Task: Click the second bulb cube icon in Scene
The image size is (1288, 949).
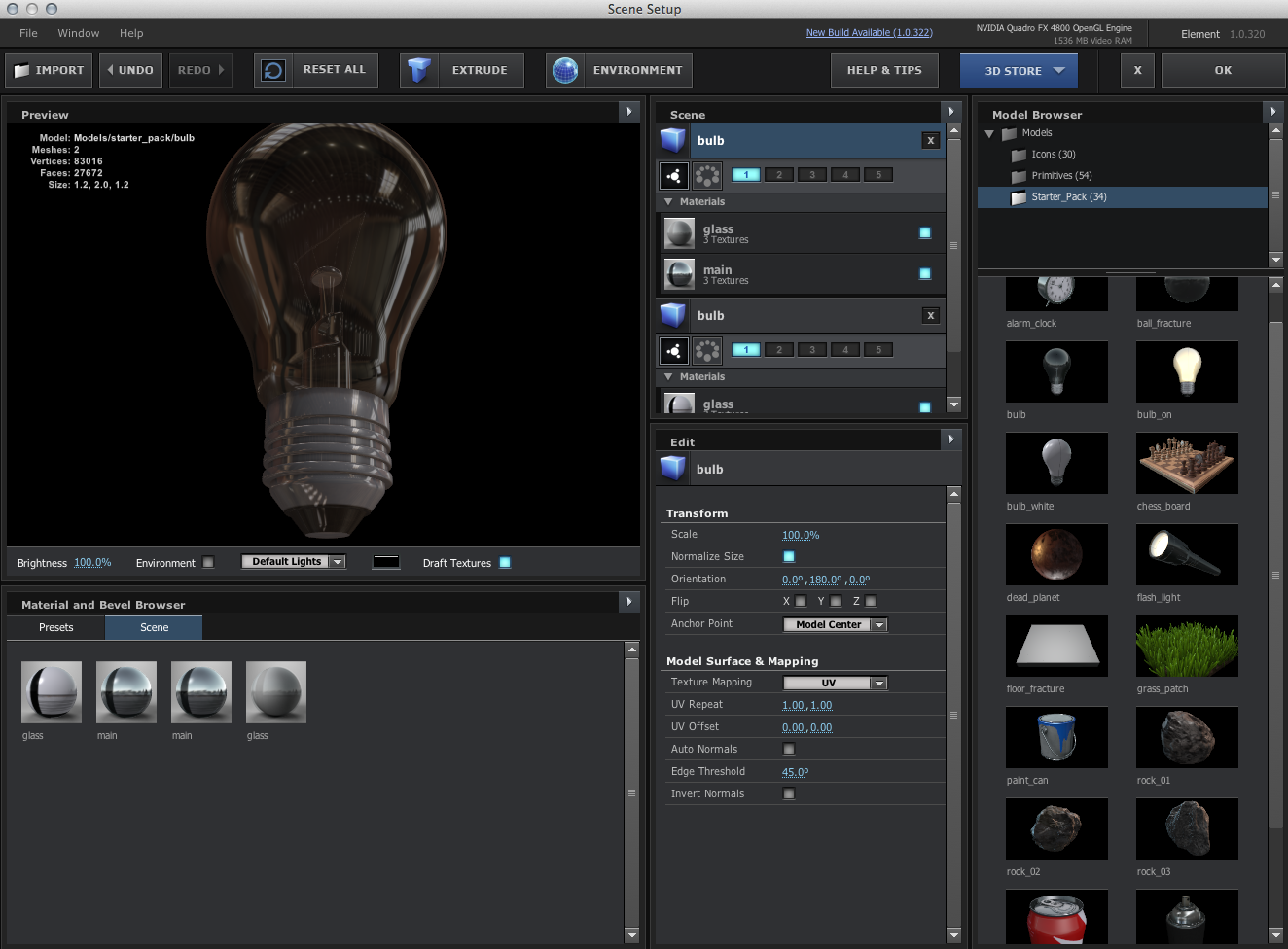Action: 673,315
